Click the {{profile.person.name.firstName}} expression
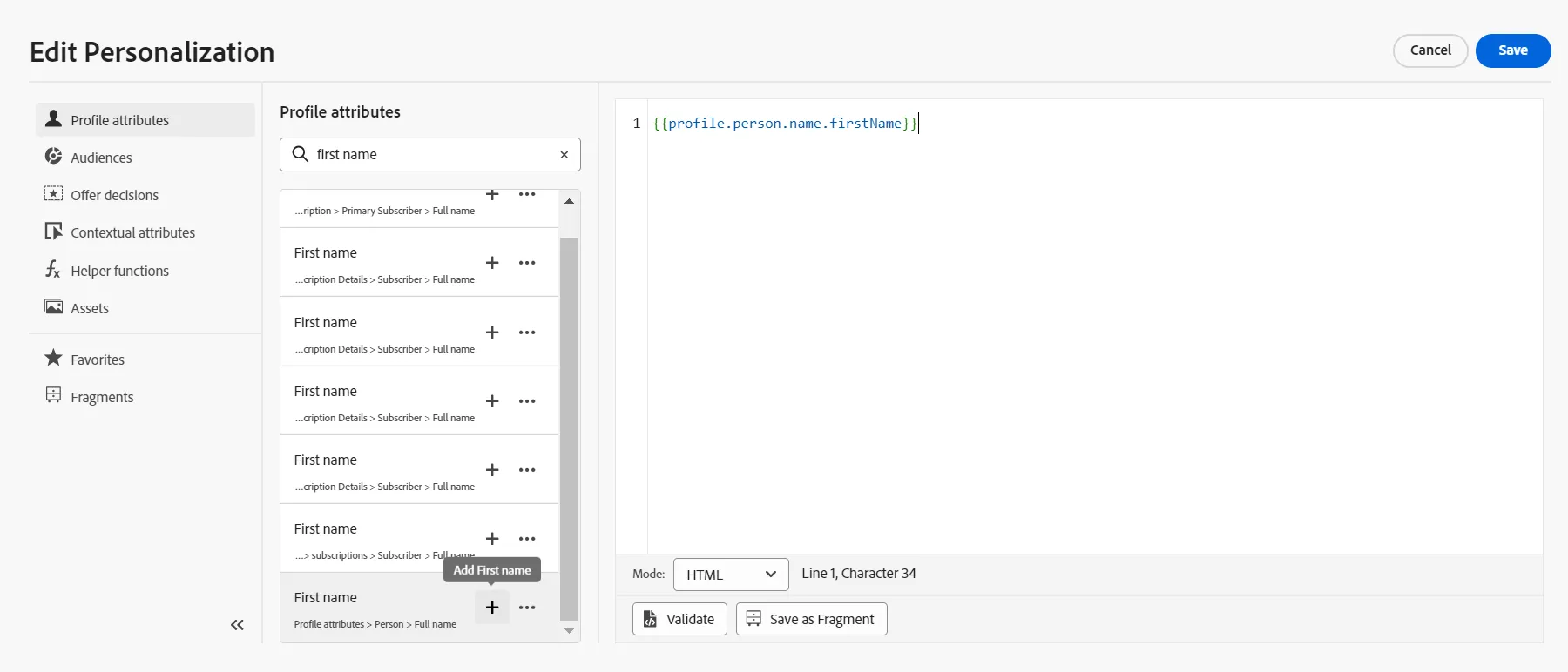 pyautogui.click(x=785, y=124)
